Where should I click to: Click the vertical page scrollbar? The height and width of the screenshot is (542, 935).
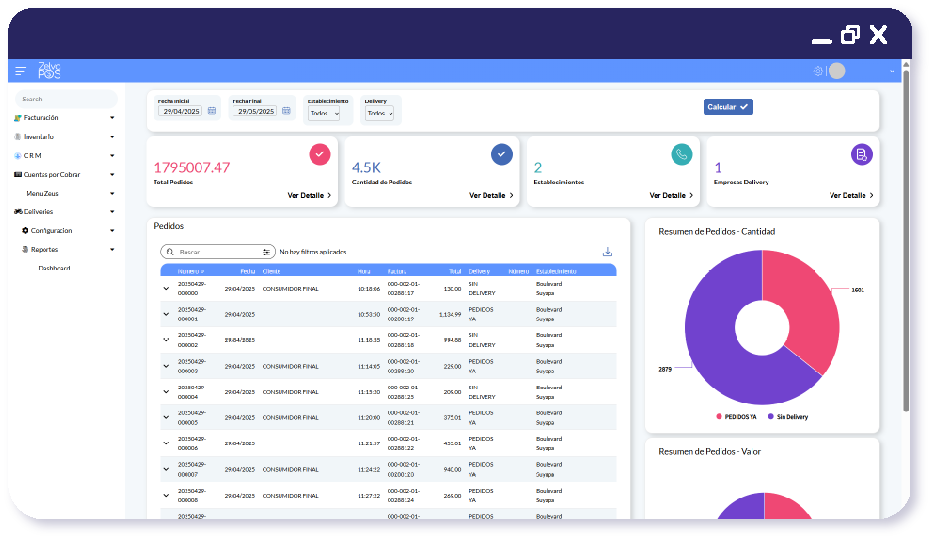click(x=906, y=239)
